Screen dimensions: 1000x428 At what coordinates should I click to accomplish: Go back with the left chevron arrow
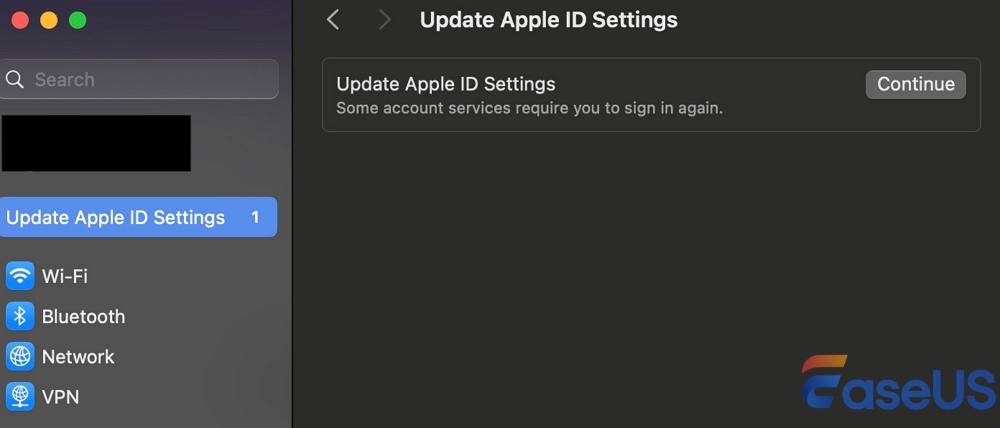pos(334,20)
